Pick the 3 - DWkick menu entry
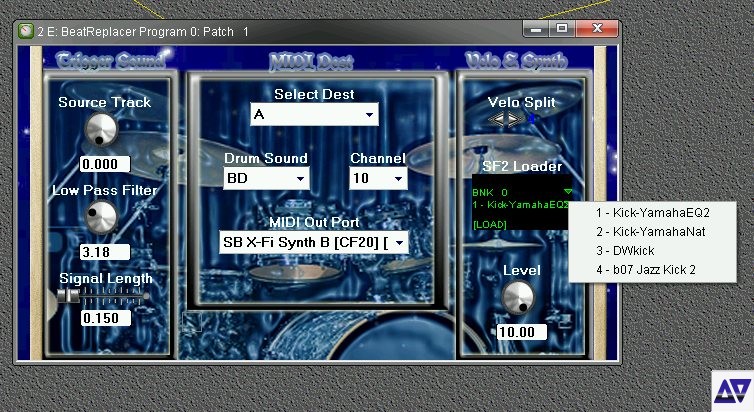 651,251
